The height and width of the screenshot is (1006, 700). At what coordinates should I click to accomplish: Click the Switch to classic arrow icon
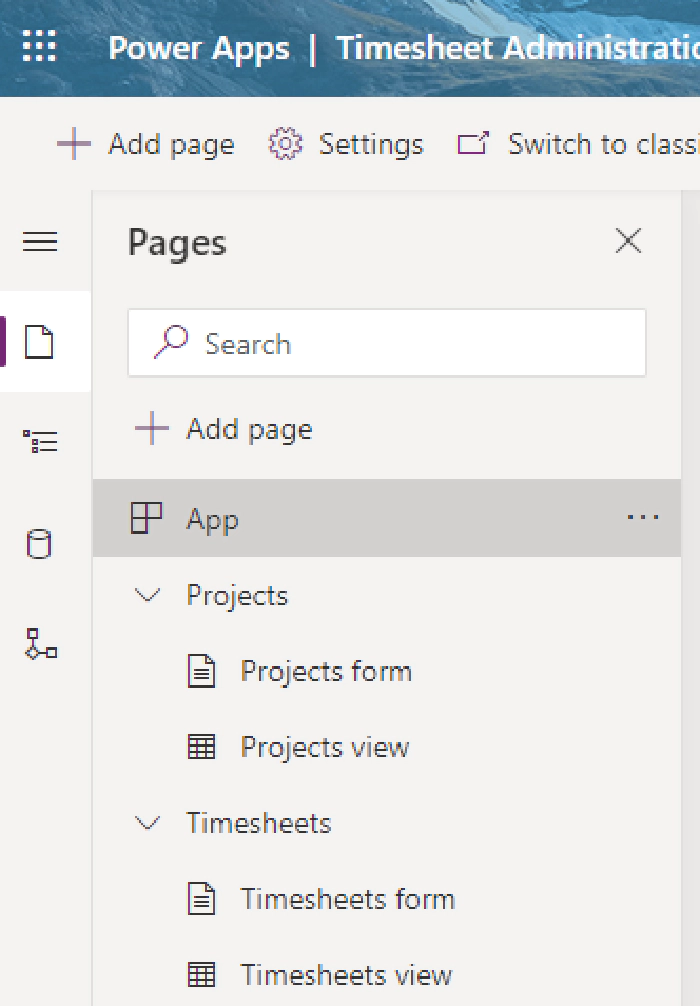(x=473, y=143)
